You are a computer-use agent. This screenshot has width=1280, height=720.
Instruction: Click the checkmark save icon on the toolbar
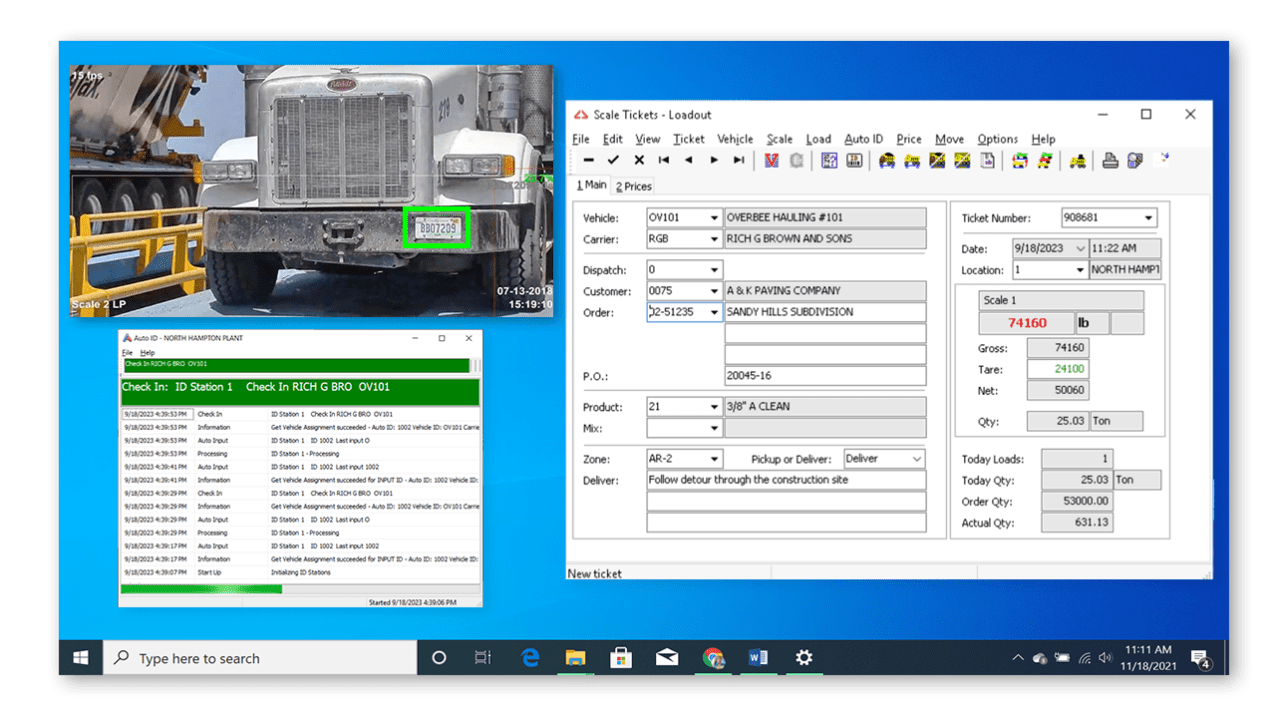coord(613,160)
